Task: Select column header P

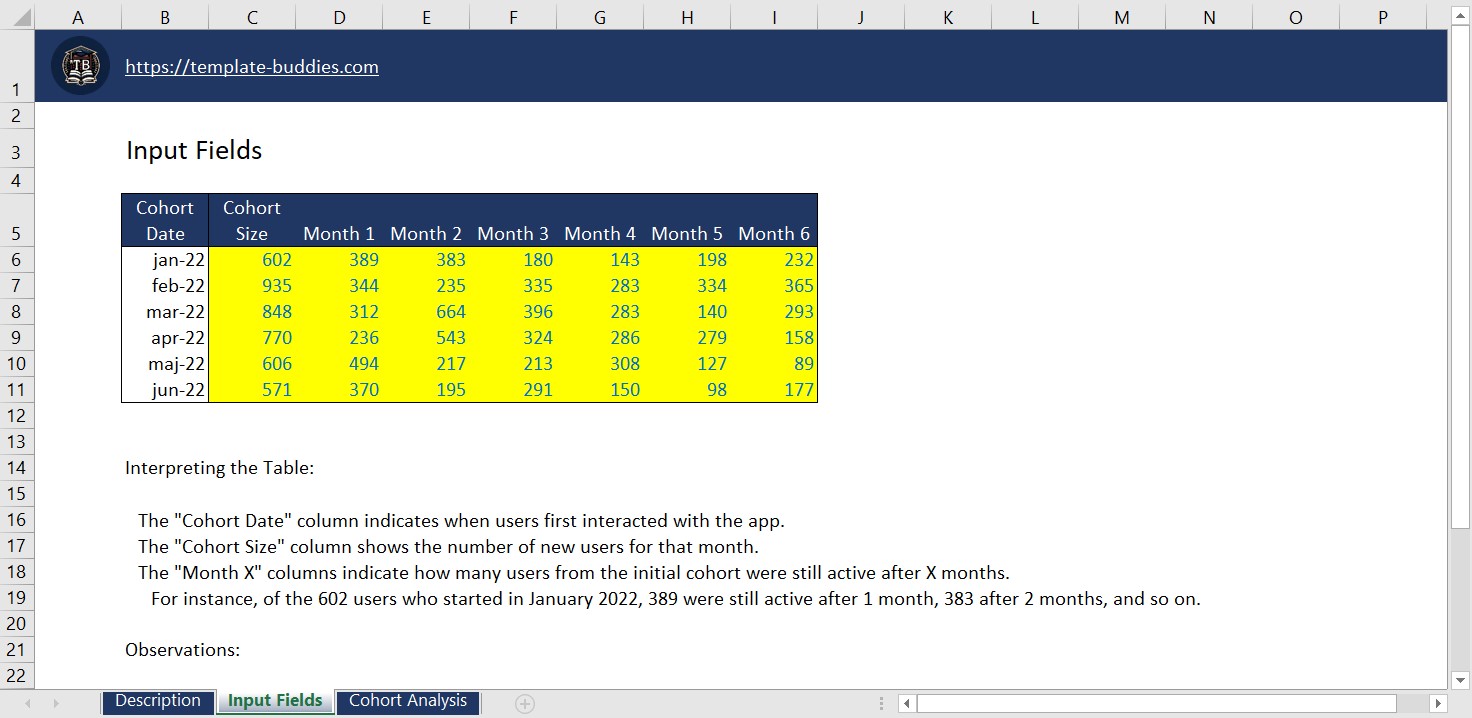Action: [1382, 16]
